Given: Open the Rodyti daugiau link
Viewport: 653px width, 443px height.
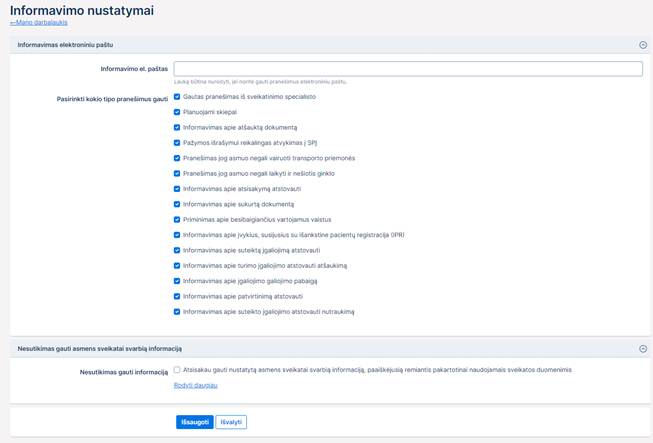Looking at the screenshot, I should point(195,385).
